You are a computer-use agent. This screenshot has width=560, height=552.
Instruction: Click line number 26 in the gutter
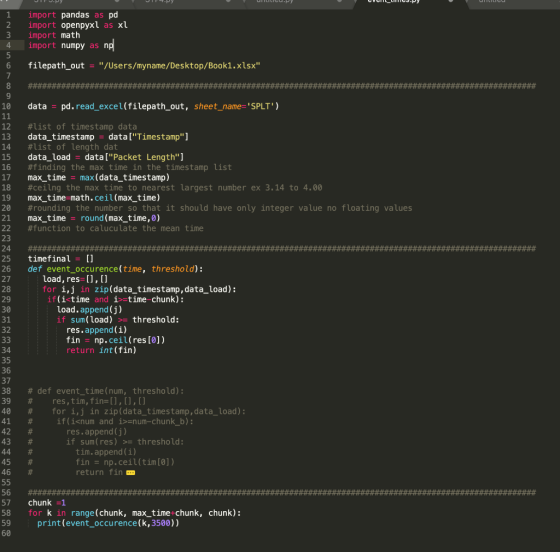point(6,269)
